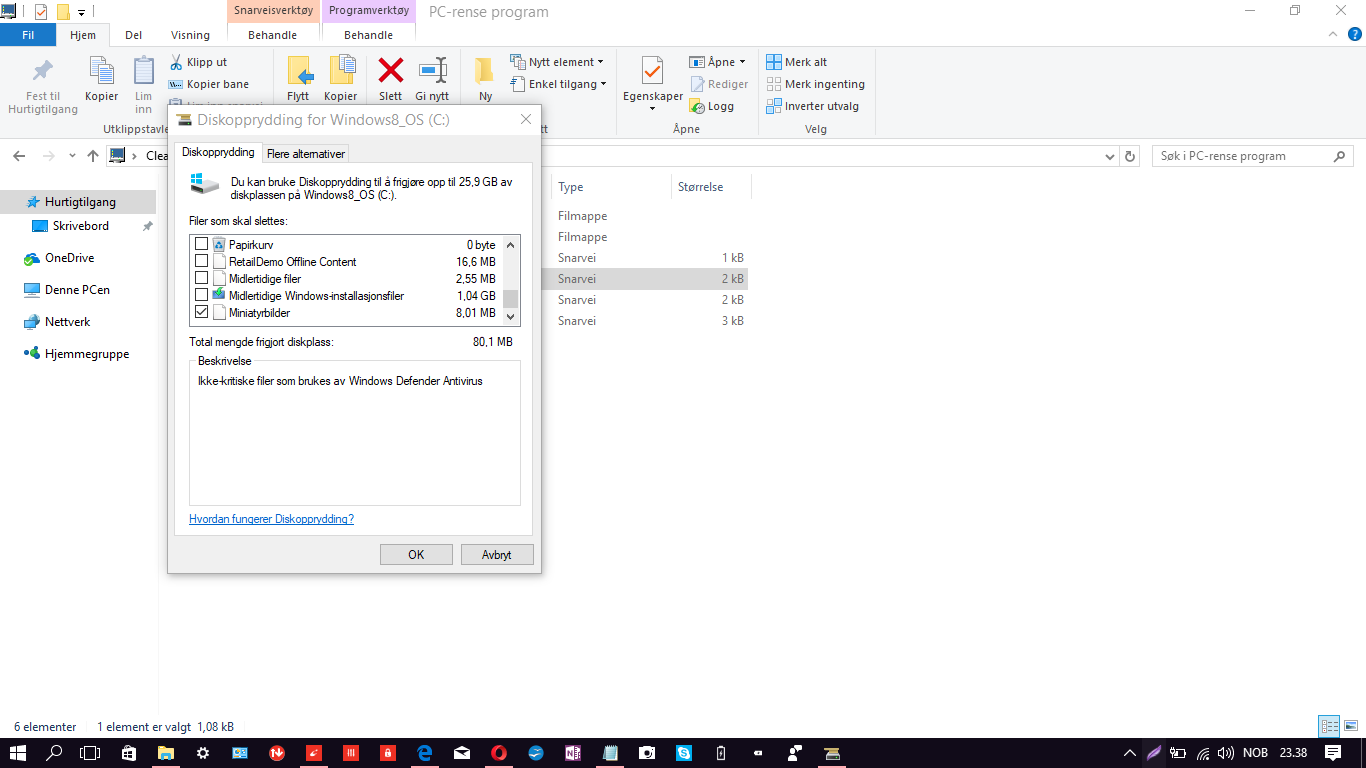The width and height of the screenshot is (1366, 768).
Task: Open the Fil menu tab
Action: pyautogui.click(x=28, y=35)
